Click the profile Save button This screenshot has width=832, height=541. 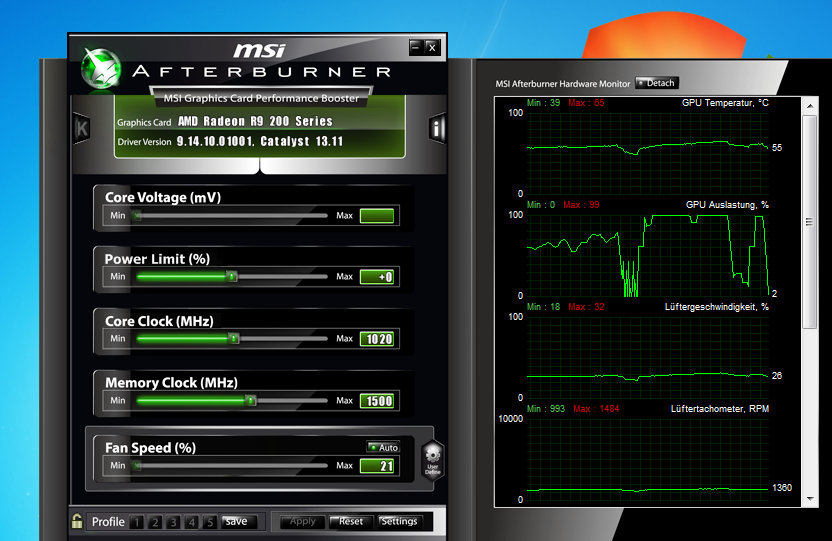pyautogui.click(x=238, y=521)
